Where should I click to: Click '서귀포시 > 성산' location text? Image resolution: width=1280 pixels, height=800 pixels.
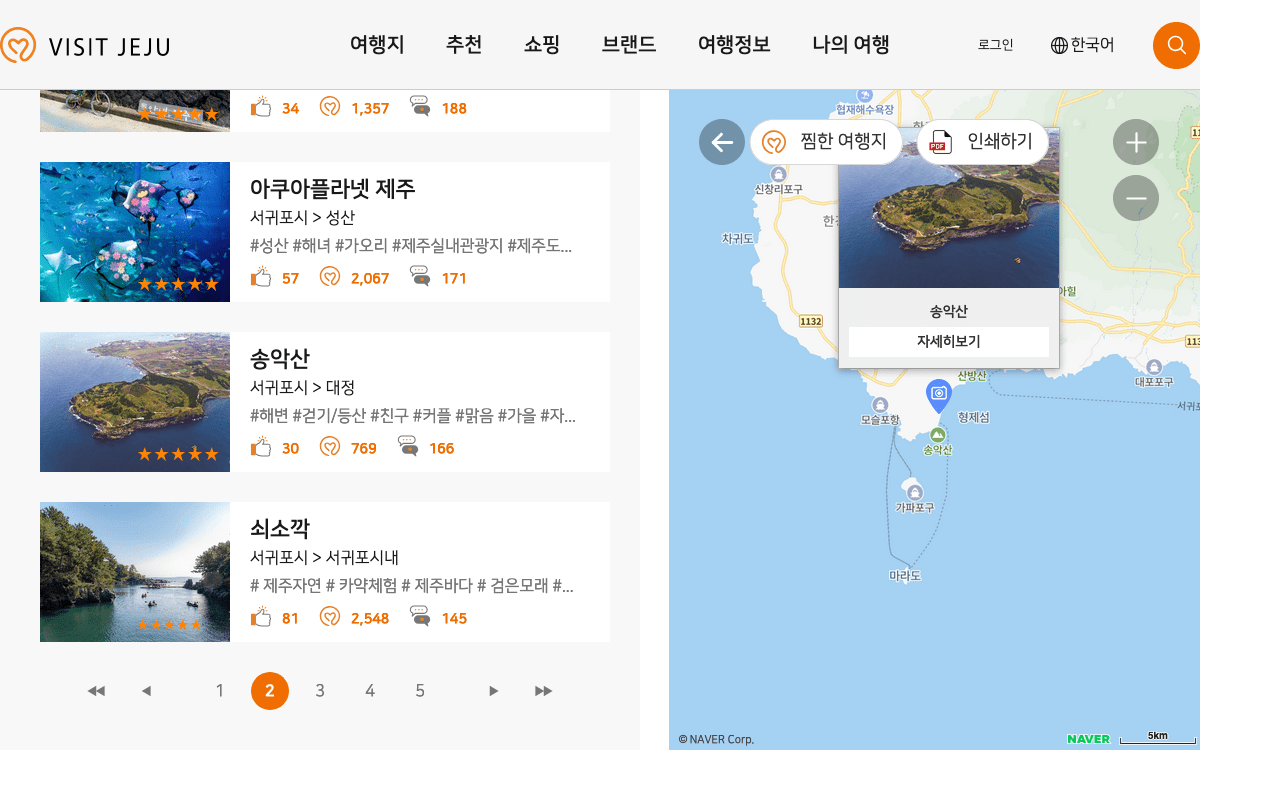coord(302,218)
